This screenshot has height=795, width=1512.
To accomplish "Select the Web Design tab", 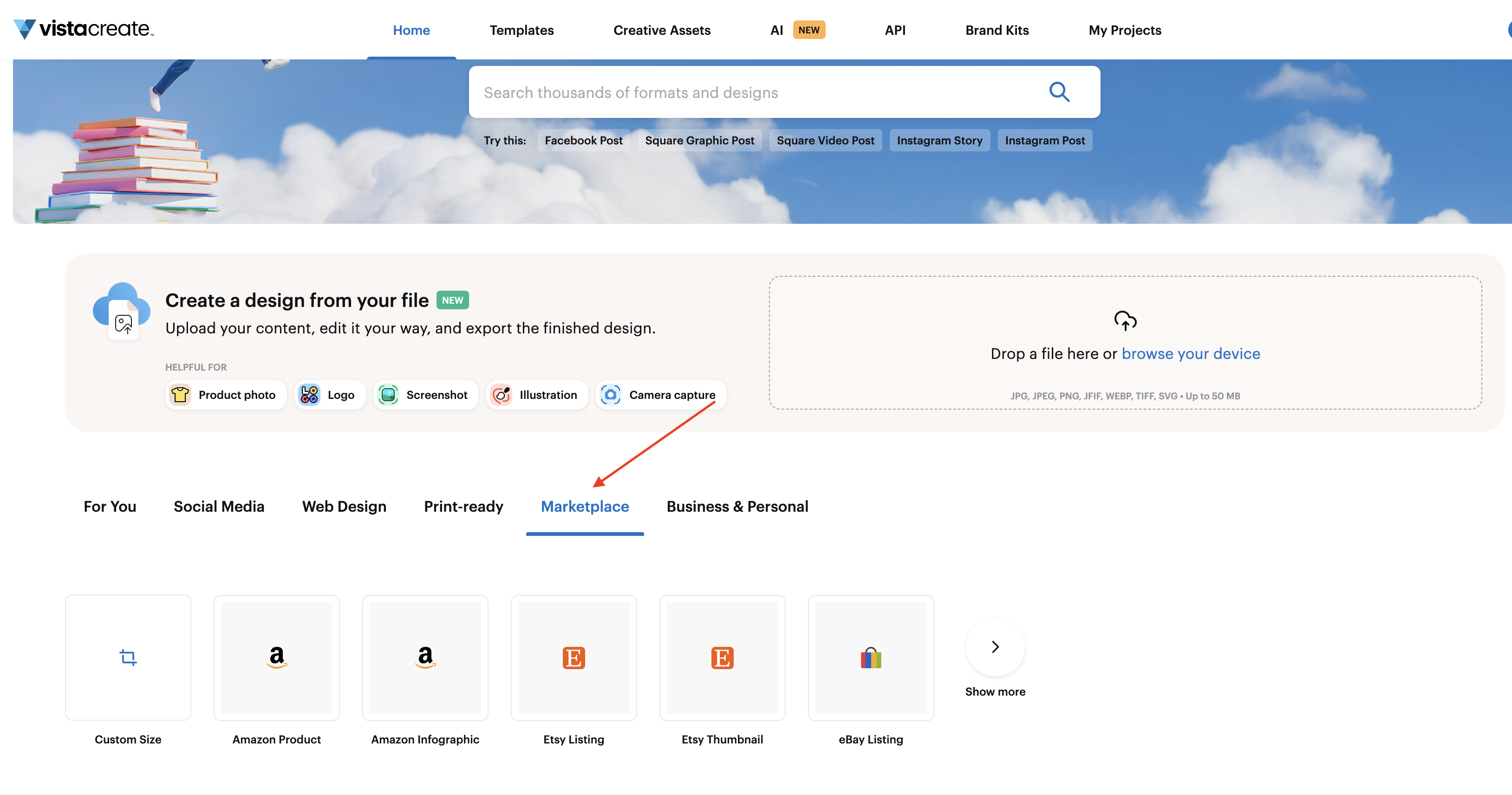I will (x=344, y=506).
